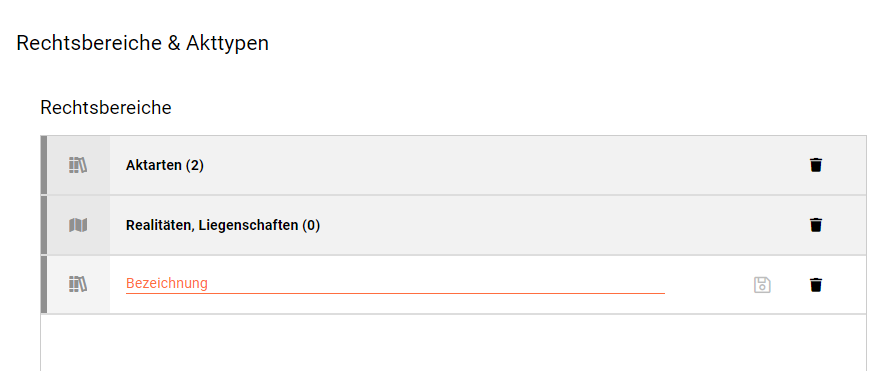The height and width of the screenshot is (371, 879).
Task: Select the Realitäten row's empty gray background
Action: [x=561, y=225]
